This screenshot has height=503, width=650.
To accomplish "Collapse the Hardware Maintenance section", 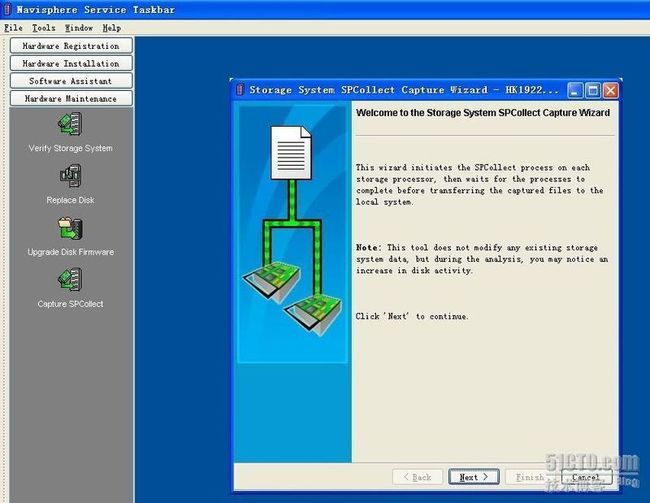I will [71, 99].
